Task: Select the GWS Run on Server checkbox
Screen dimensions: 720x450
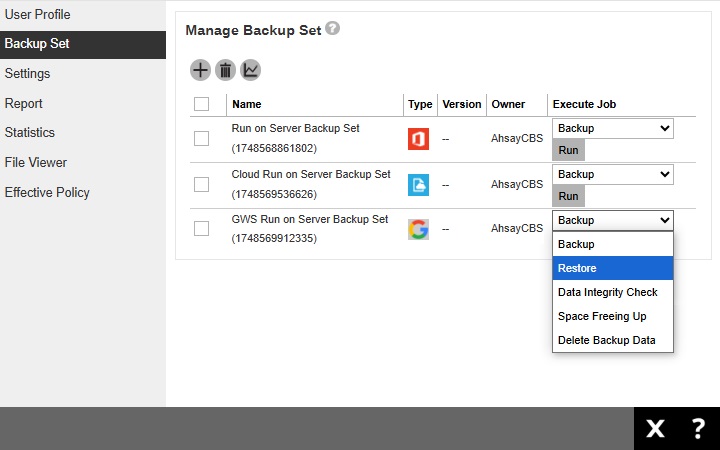Action: point(201,229)
